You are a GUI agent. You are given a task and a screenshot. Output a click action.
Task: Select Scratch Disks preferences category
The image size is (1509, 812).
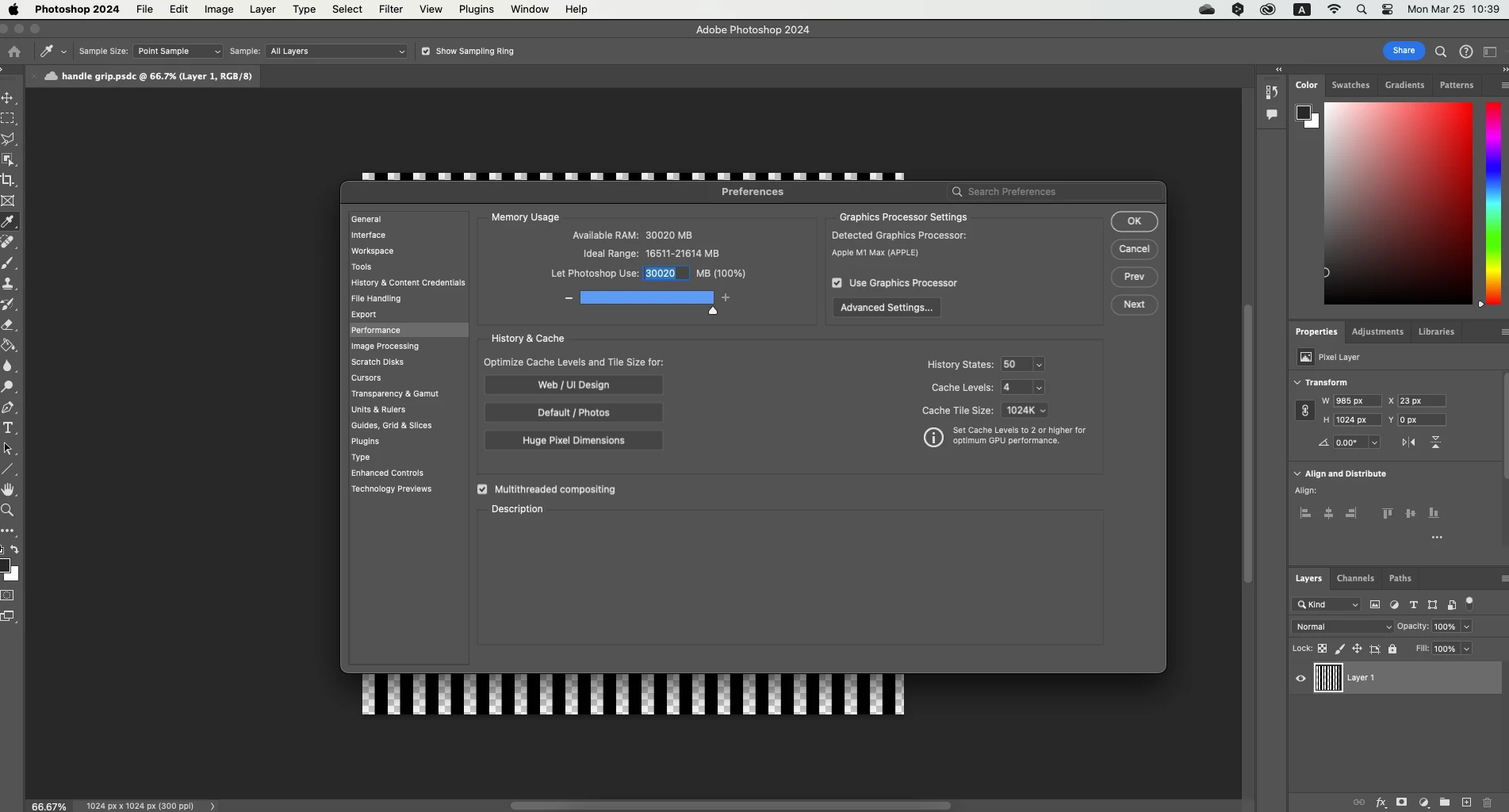click(377, 362)
